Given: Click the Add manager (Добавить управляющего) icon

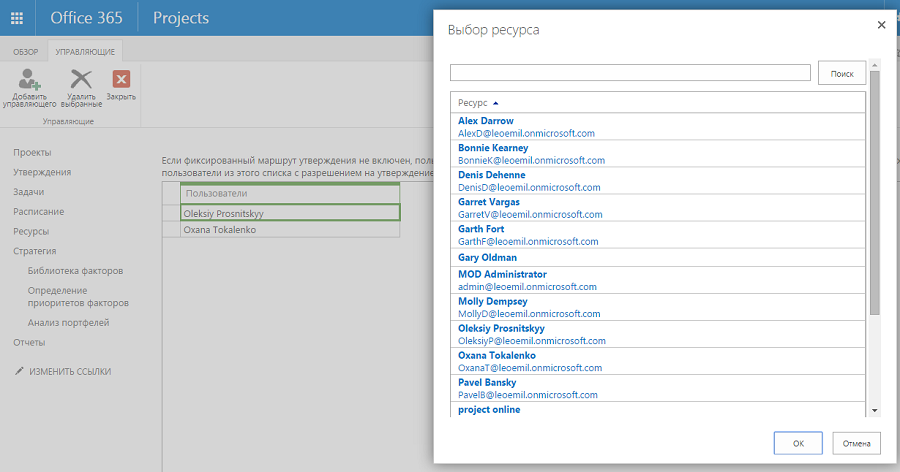Looking at the screenshot, I should tap(29, 79).
